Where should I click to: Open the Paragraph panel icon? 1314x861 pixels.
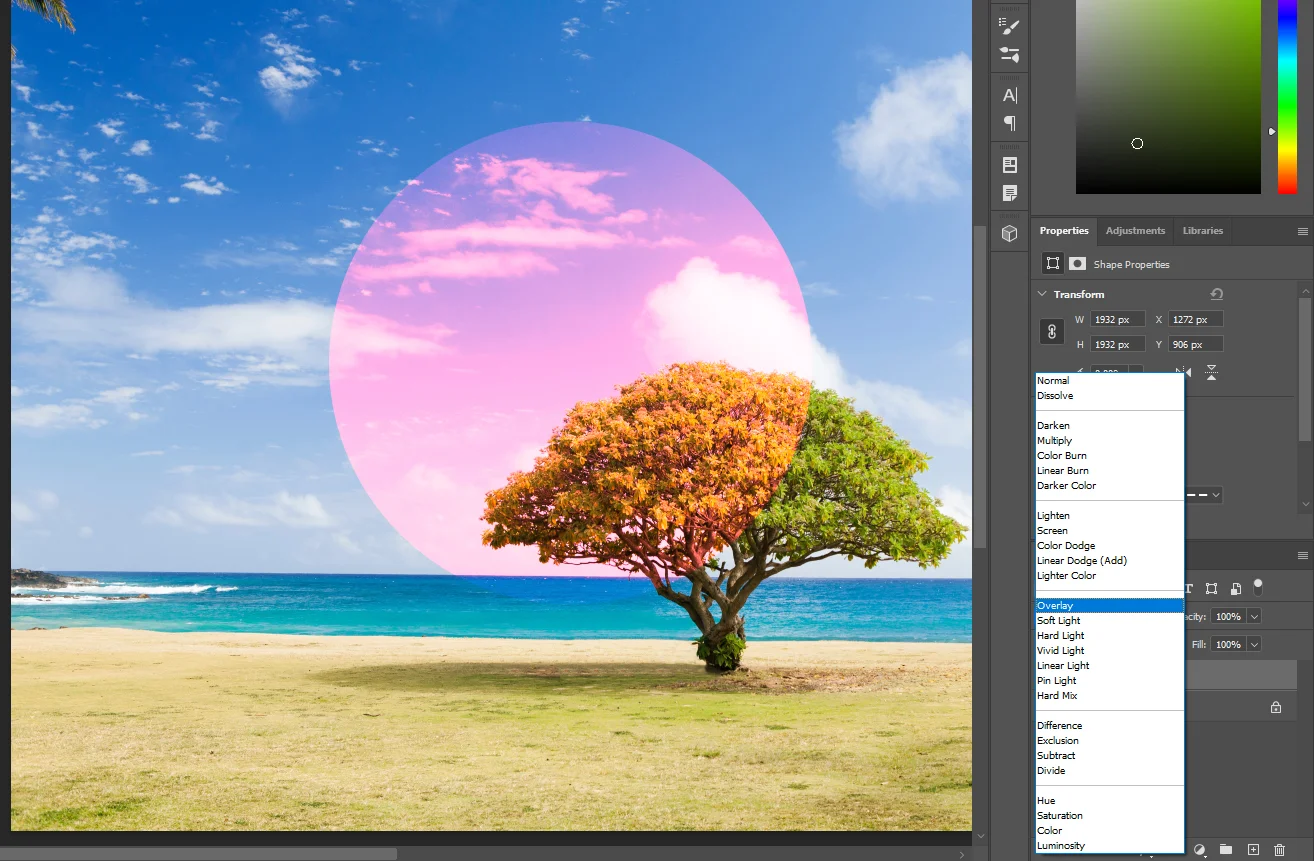1009,123
